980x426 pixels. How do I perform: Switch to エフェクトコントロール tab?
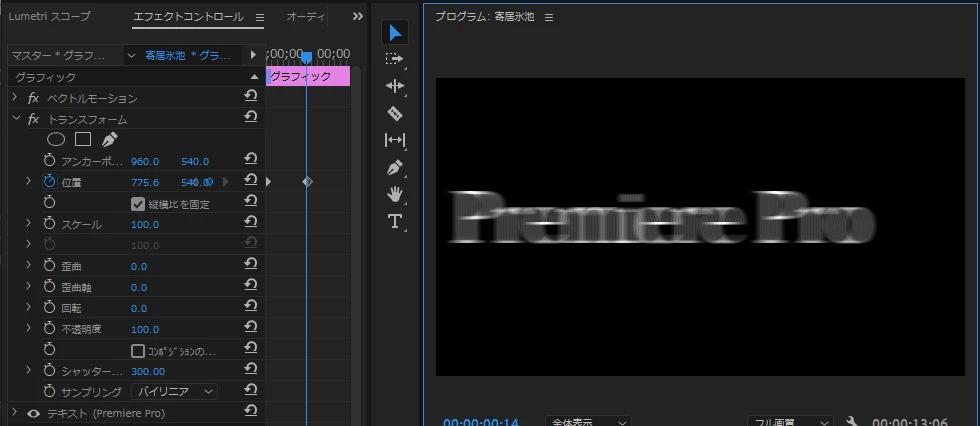pos(188,17)
